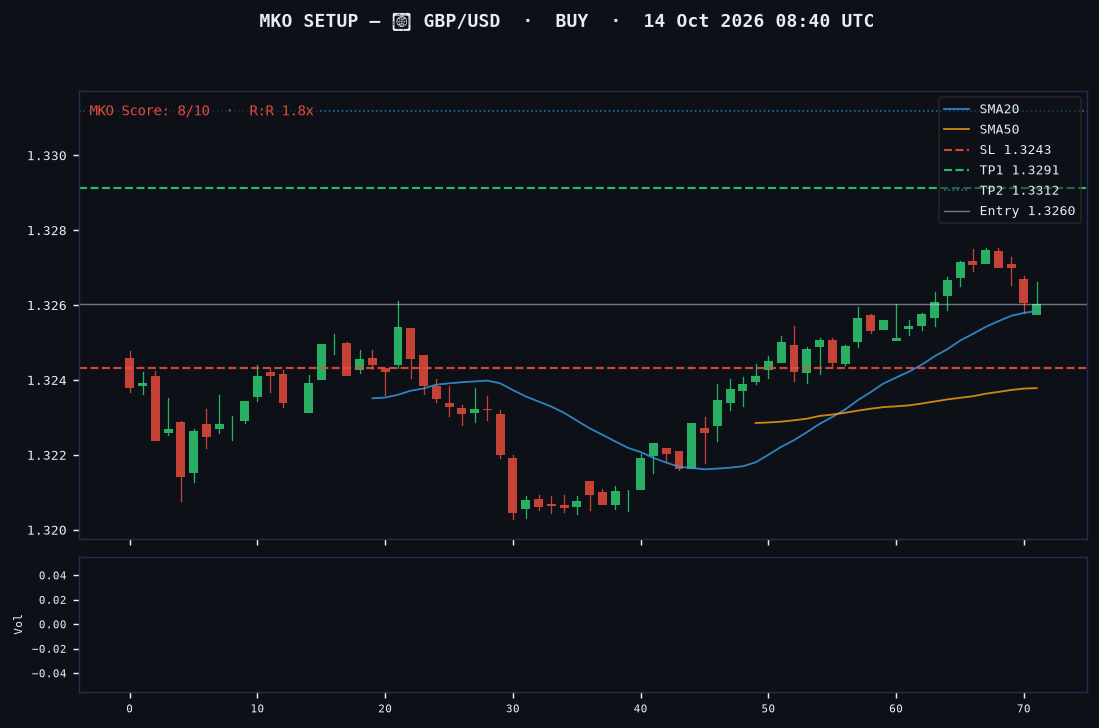
Task: Click the x-axis tick label 40
Action: pyautogui.click(x=641, y=709)
